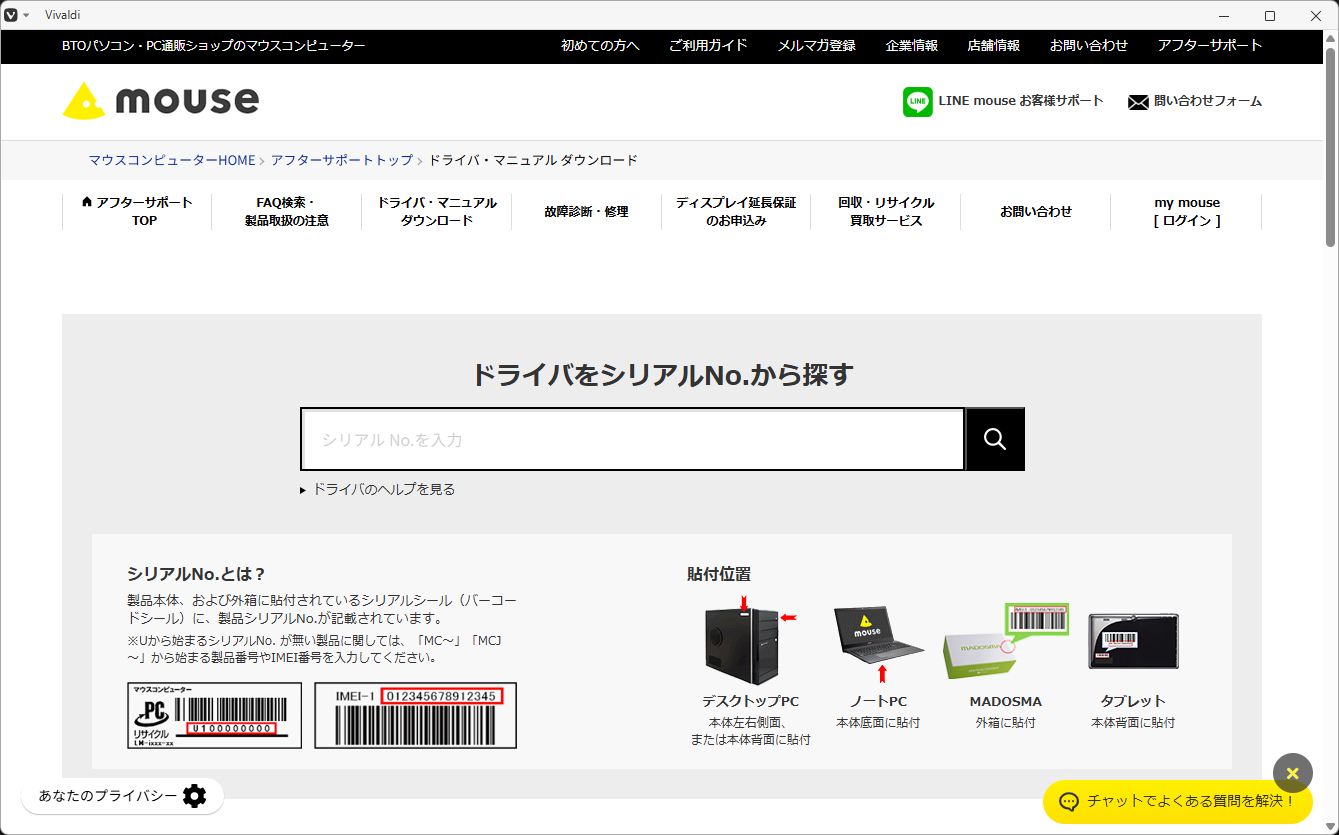Image resolution: width=1339 pixels, height=835 pixels.
Task: Open LINE mouse customer support icon
Action: pos(917,101)
